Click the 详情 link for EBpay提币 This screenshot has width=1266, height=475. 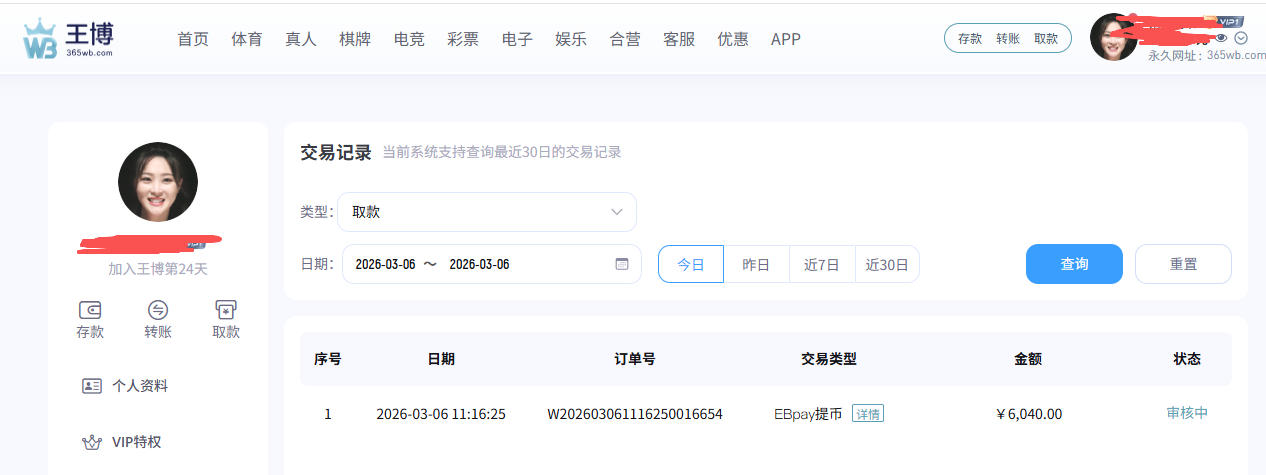point(867,414)
